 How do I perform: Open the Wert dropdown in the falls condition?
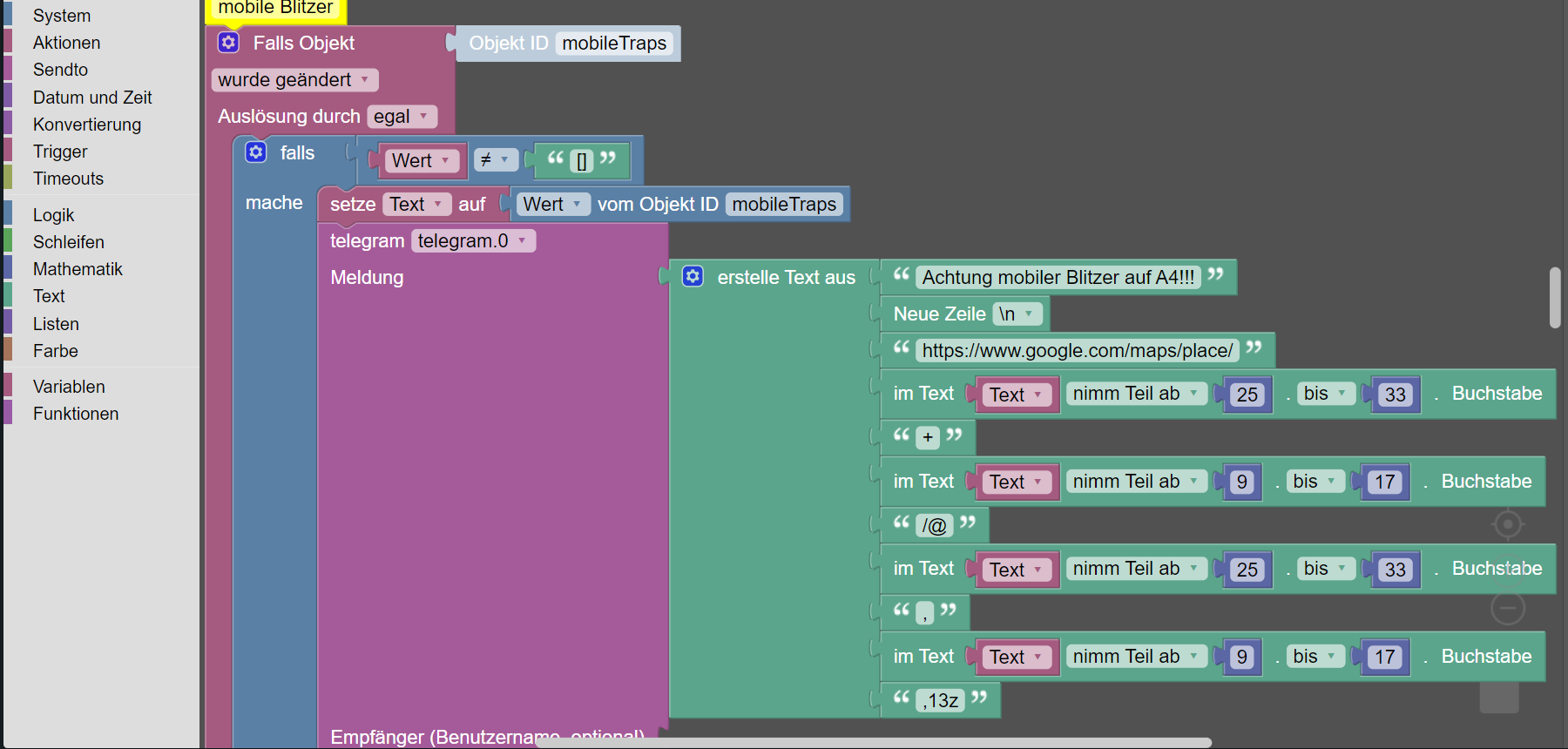pos(422,160)
